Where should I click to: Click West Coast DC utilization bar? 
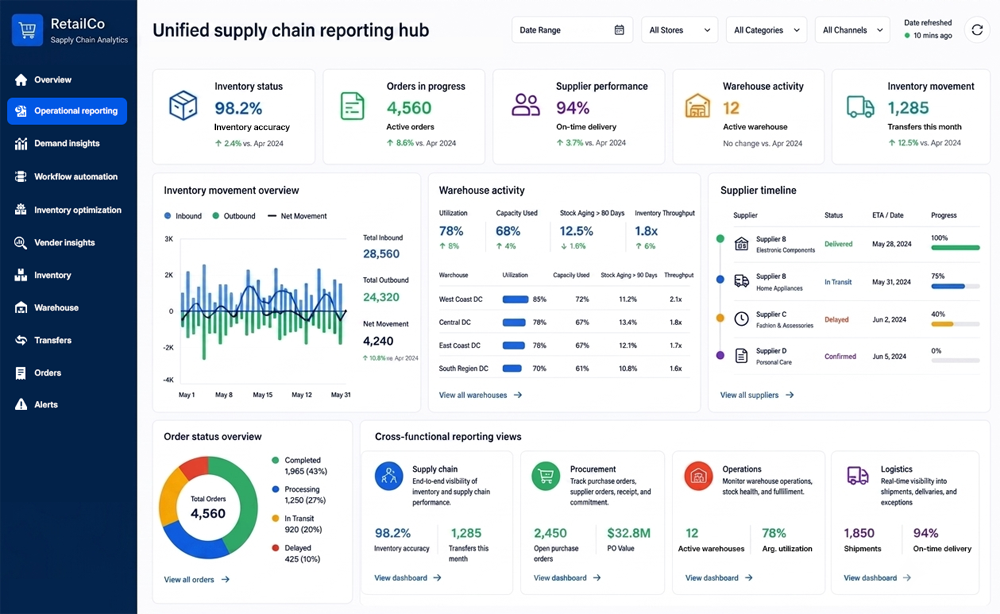point(515,299)
